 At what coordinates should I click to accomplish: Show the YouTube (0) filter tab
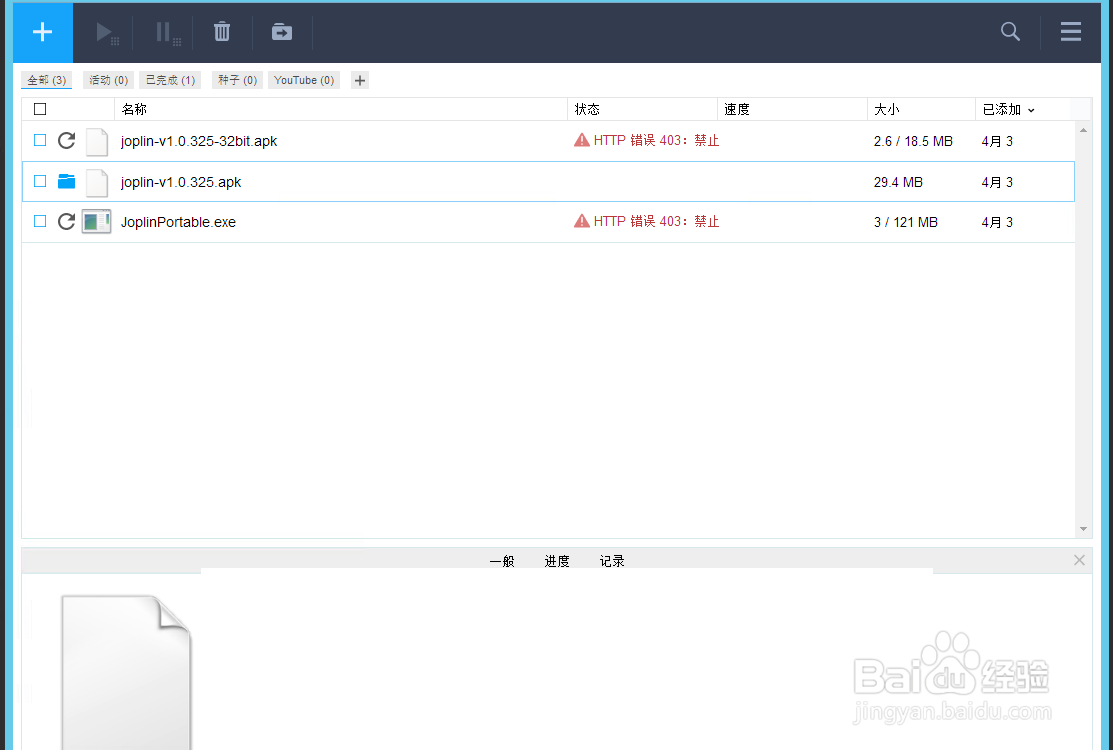pyautogui.click(x=304, y=80)
